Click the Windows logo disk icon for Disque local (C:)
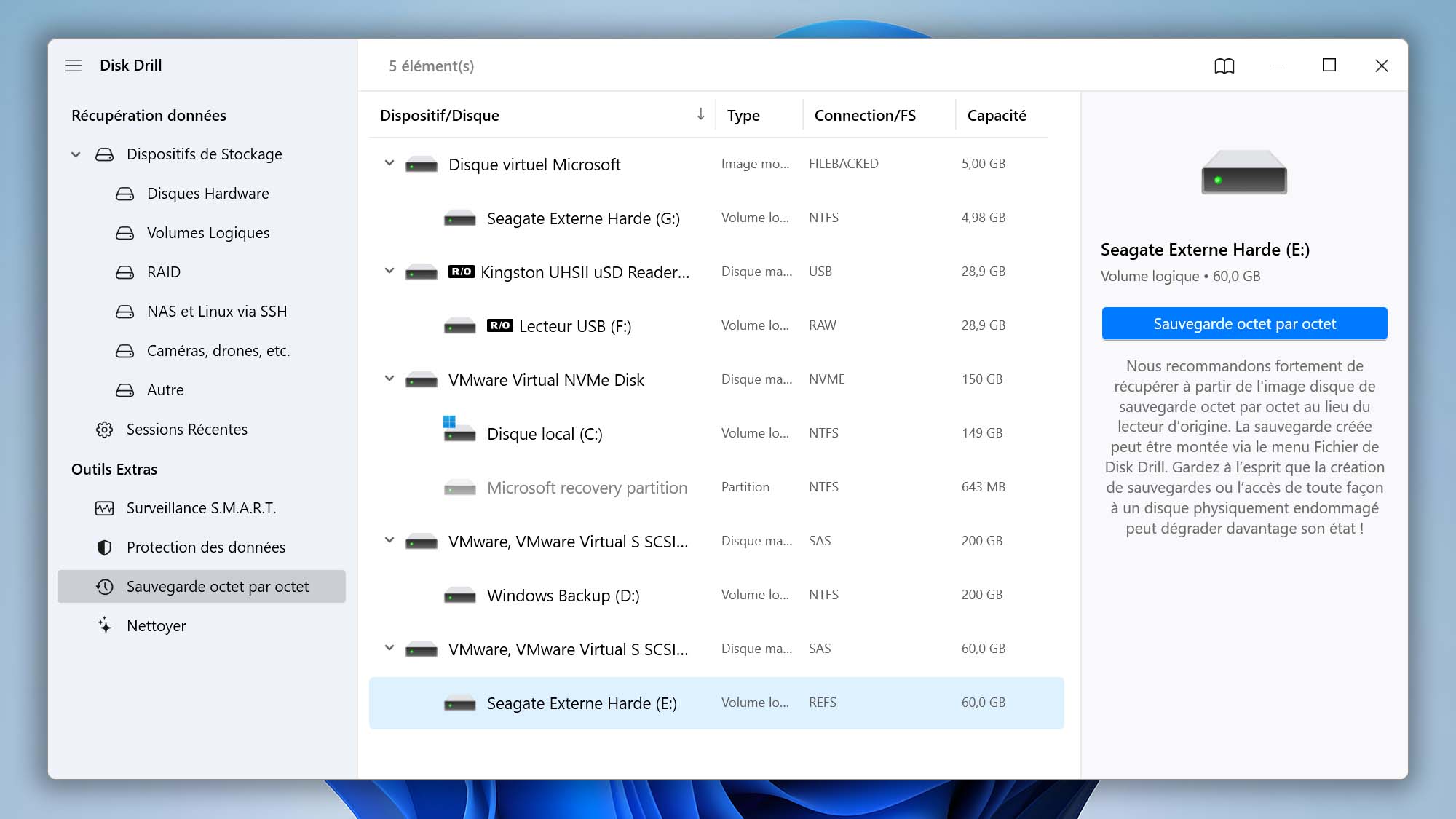The width and height of the screenshot is (1456, 819). [459, 429]
